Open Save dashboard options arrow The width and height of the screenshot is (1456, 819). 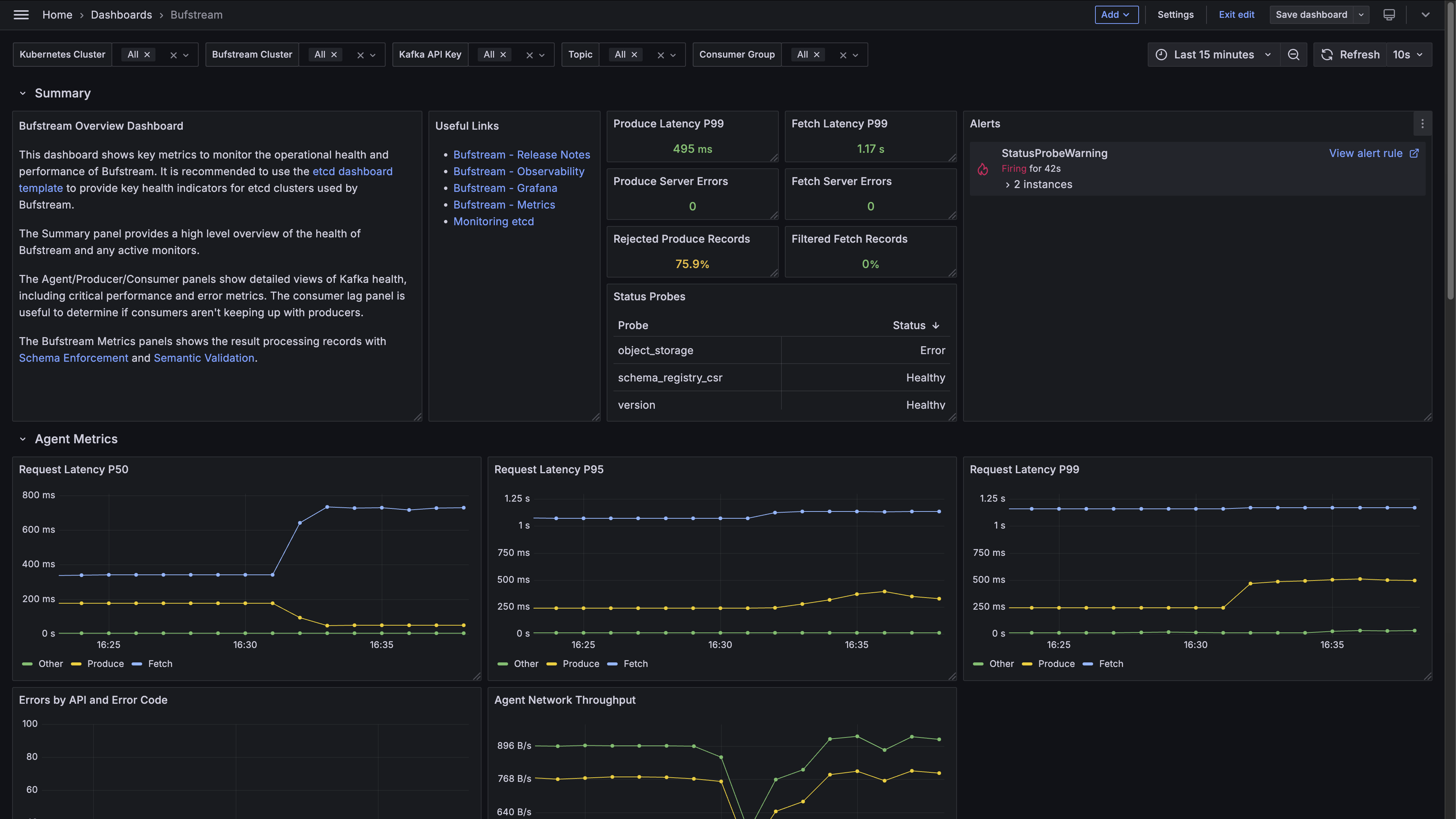click(x=1361, y=15)
